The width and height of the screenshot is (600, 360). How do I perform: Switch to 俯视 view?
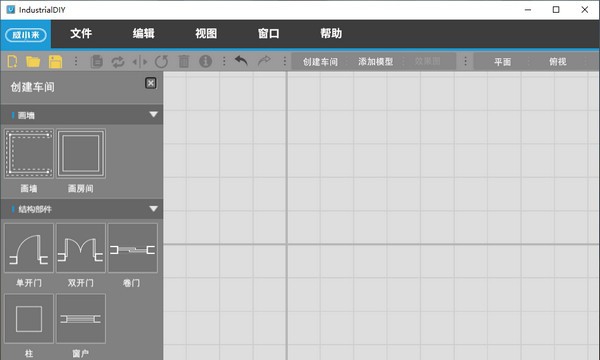558,62
